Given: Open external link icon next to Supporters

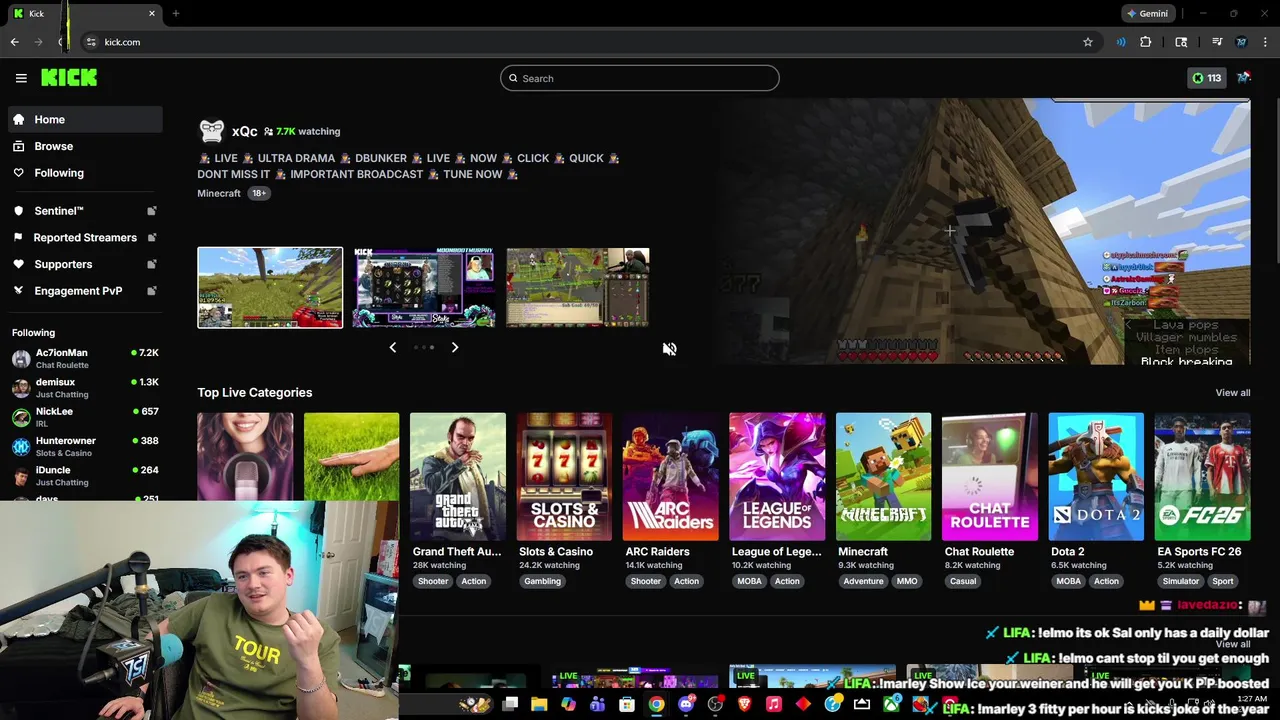Looking at the screenshot, I should [x=152, y=264].
